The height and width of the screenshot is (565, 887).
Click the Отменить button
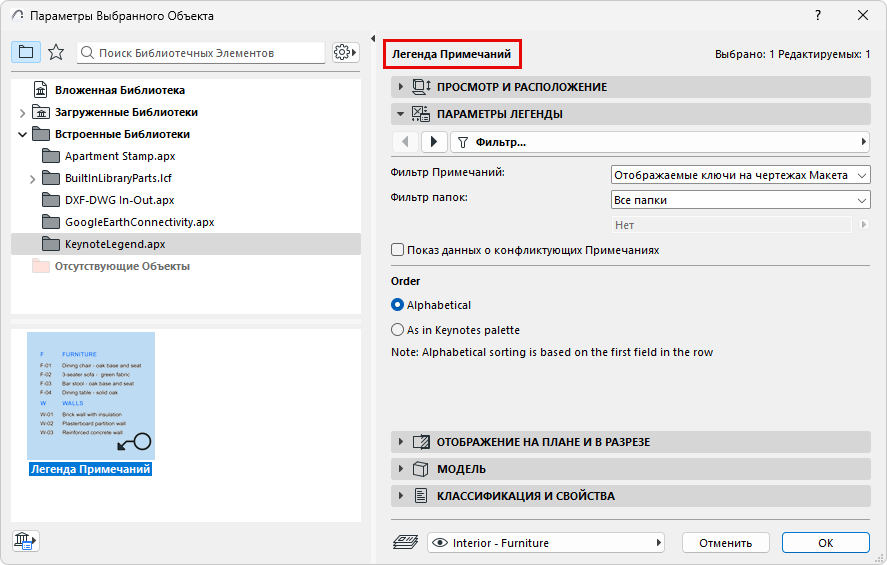click(x=725, y=543)
